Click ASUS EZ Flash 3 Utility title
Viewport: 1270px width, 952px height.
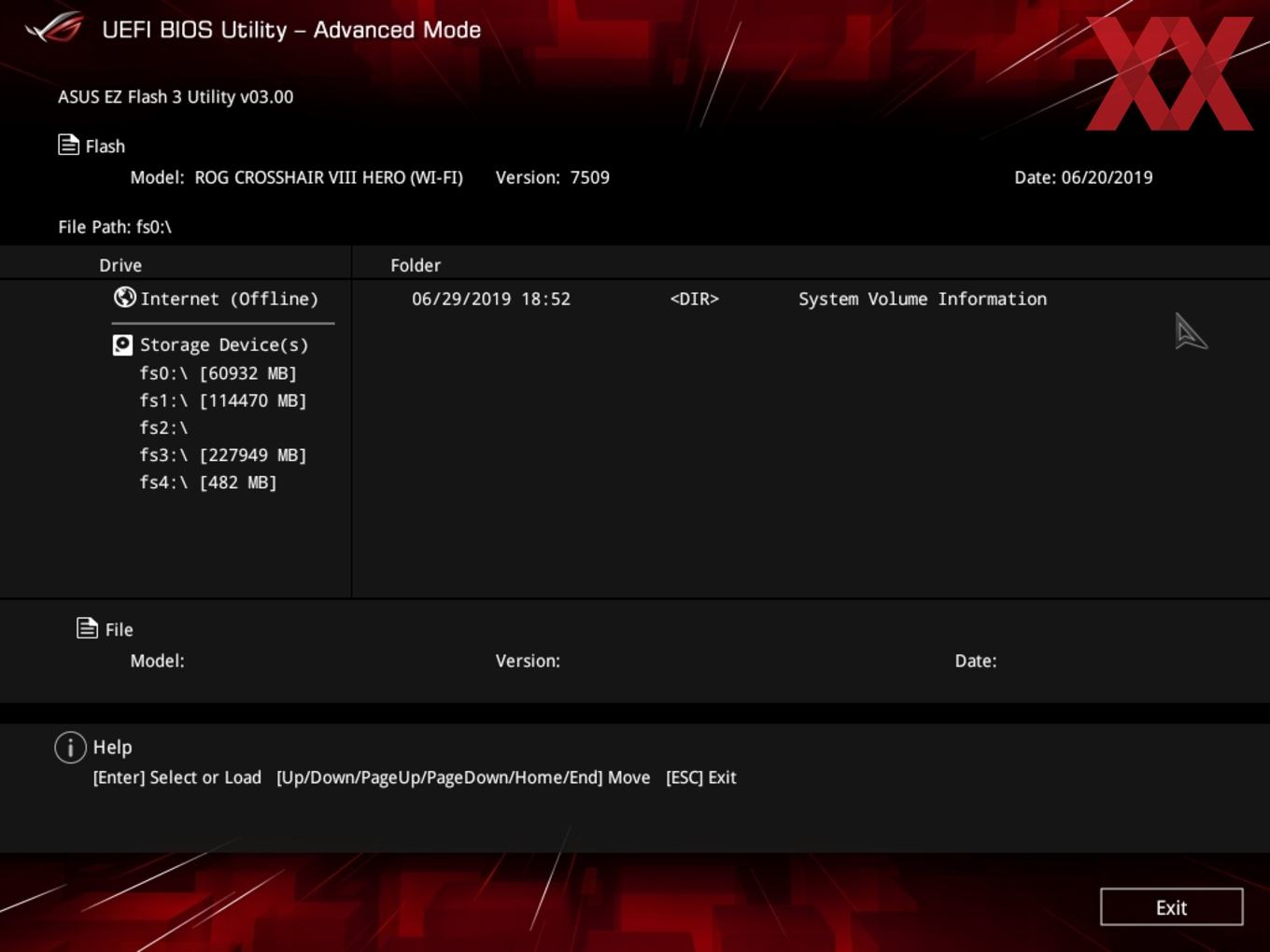tap(176, 97)
